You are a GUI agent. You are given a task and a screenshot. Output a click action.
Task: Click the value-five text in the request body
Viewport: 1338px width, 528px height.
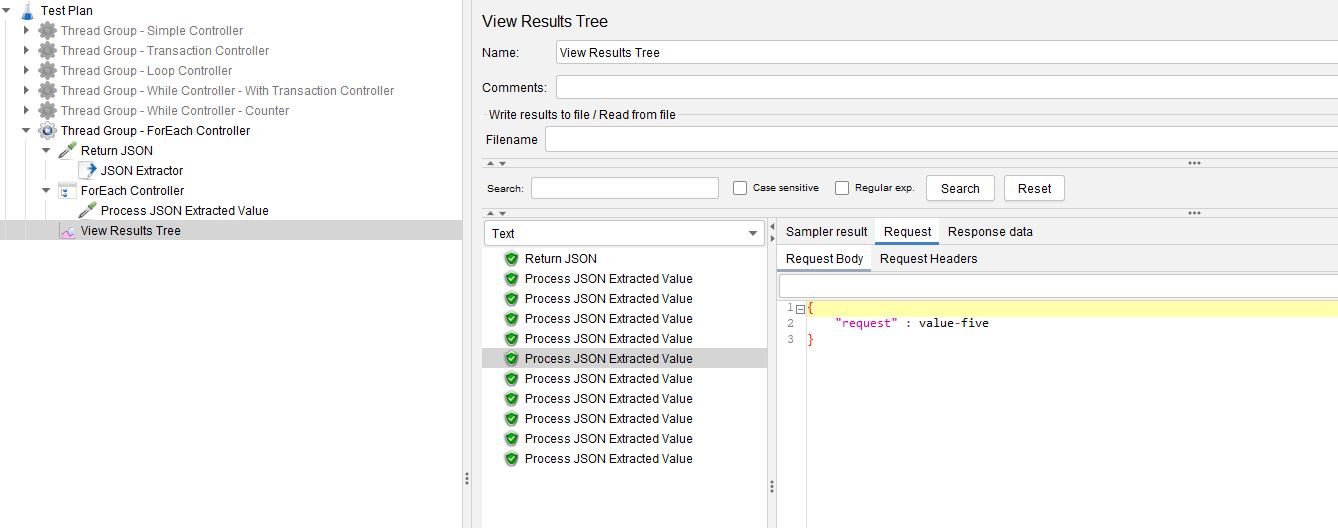tap(954, 324)
